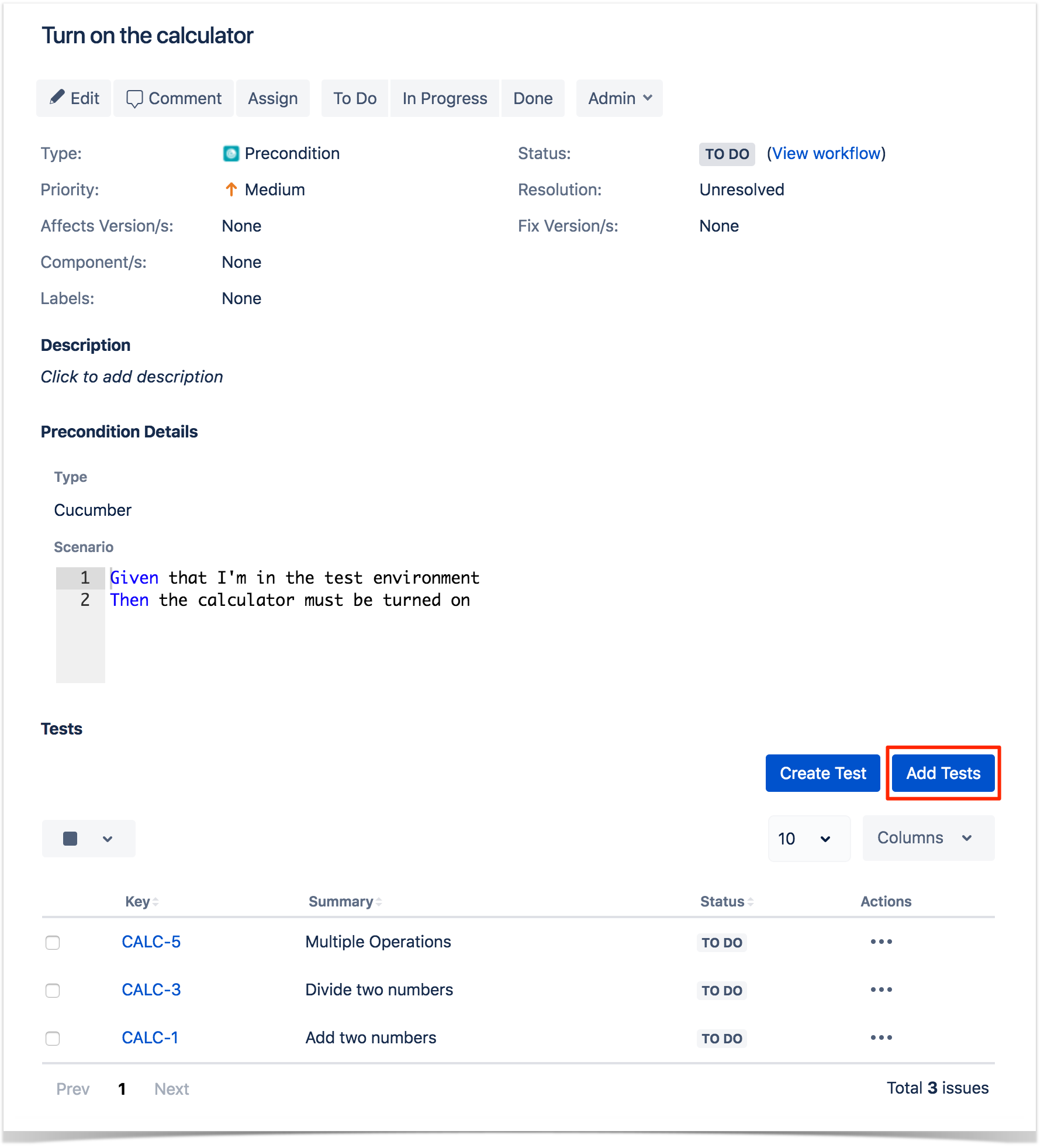Click to add description text
Screen dimensions: 1044x1148
pos(132,377)
